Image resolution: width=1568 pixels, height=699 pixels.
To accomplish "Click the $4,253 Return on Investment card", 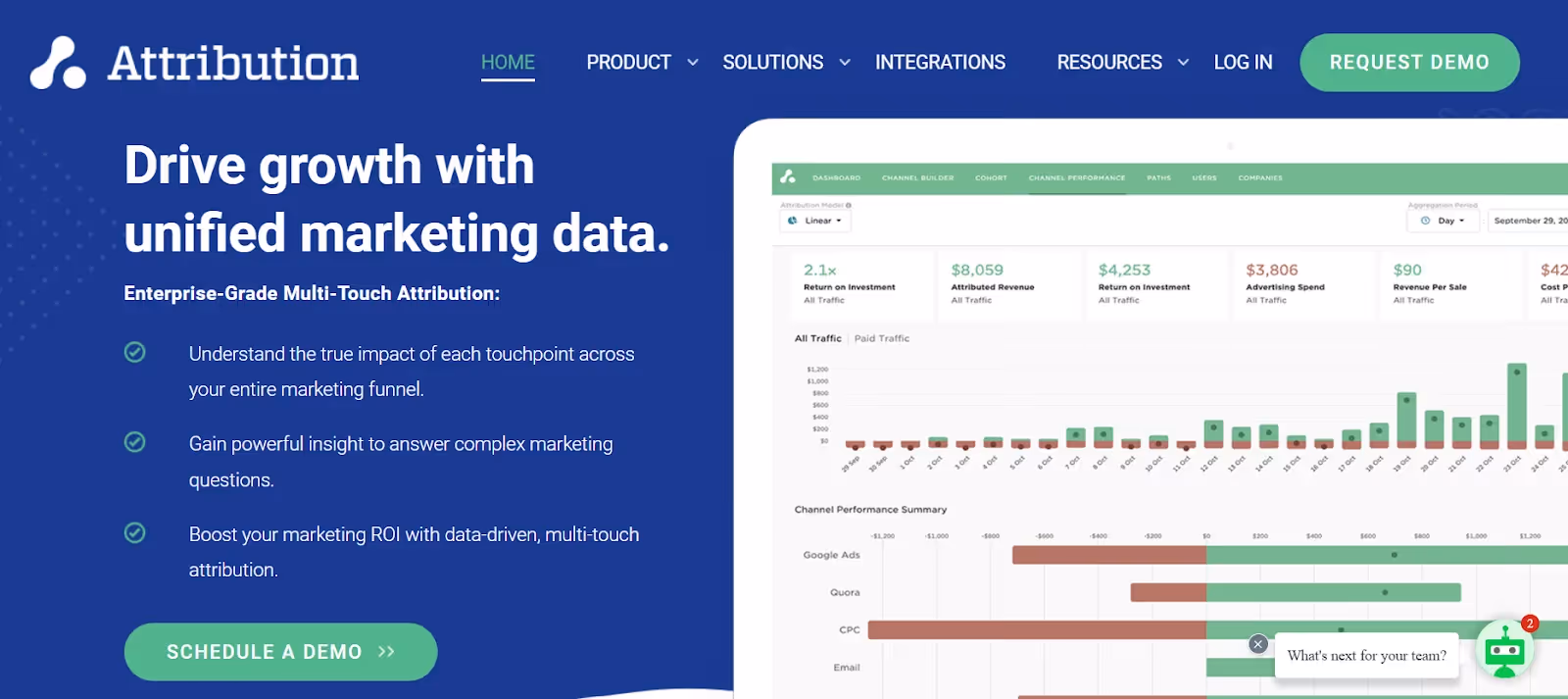I will coord(1156,284).
